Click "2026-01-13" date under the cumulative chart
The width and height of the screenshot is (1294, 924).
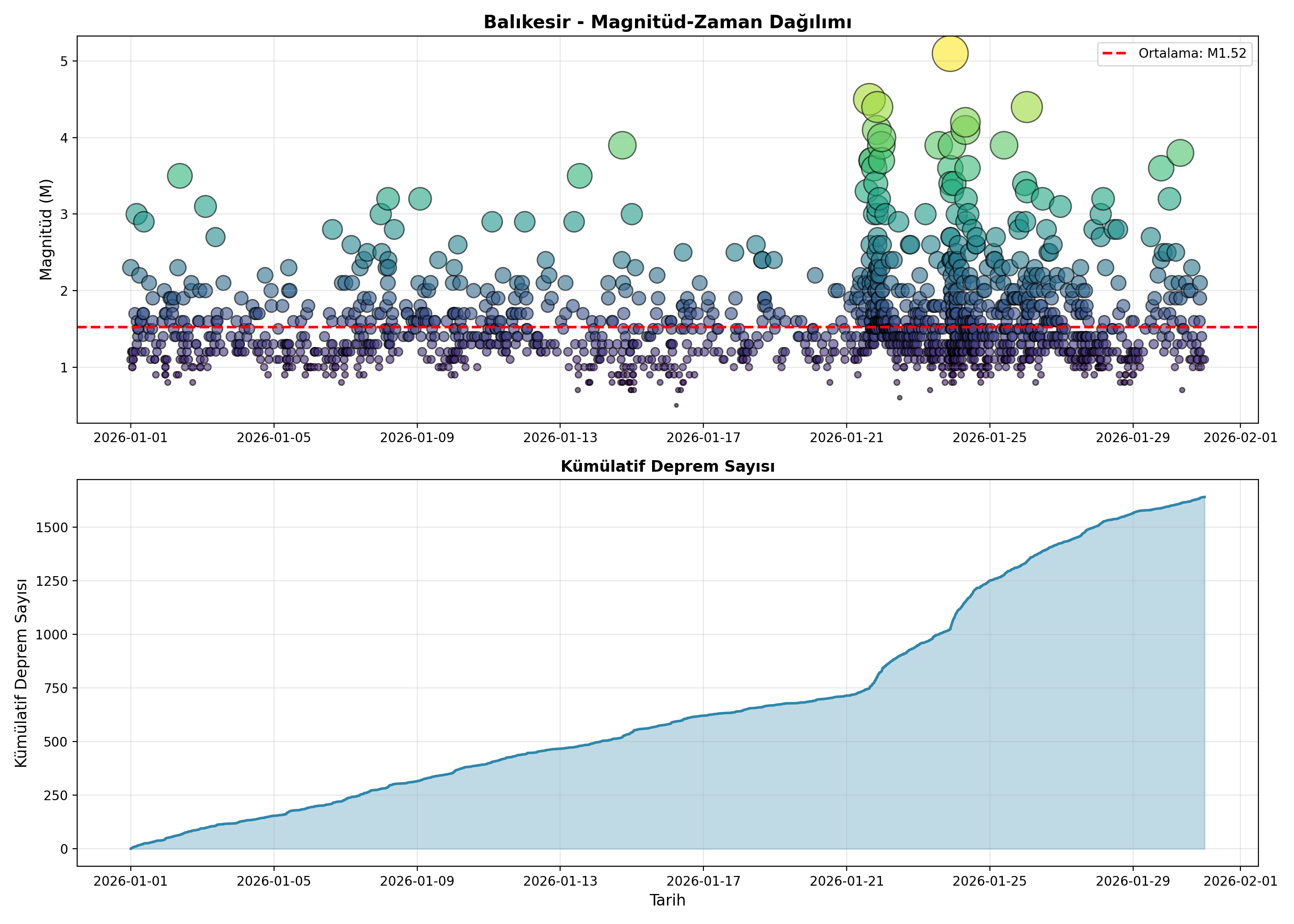point(561,881)
